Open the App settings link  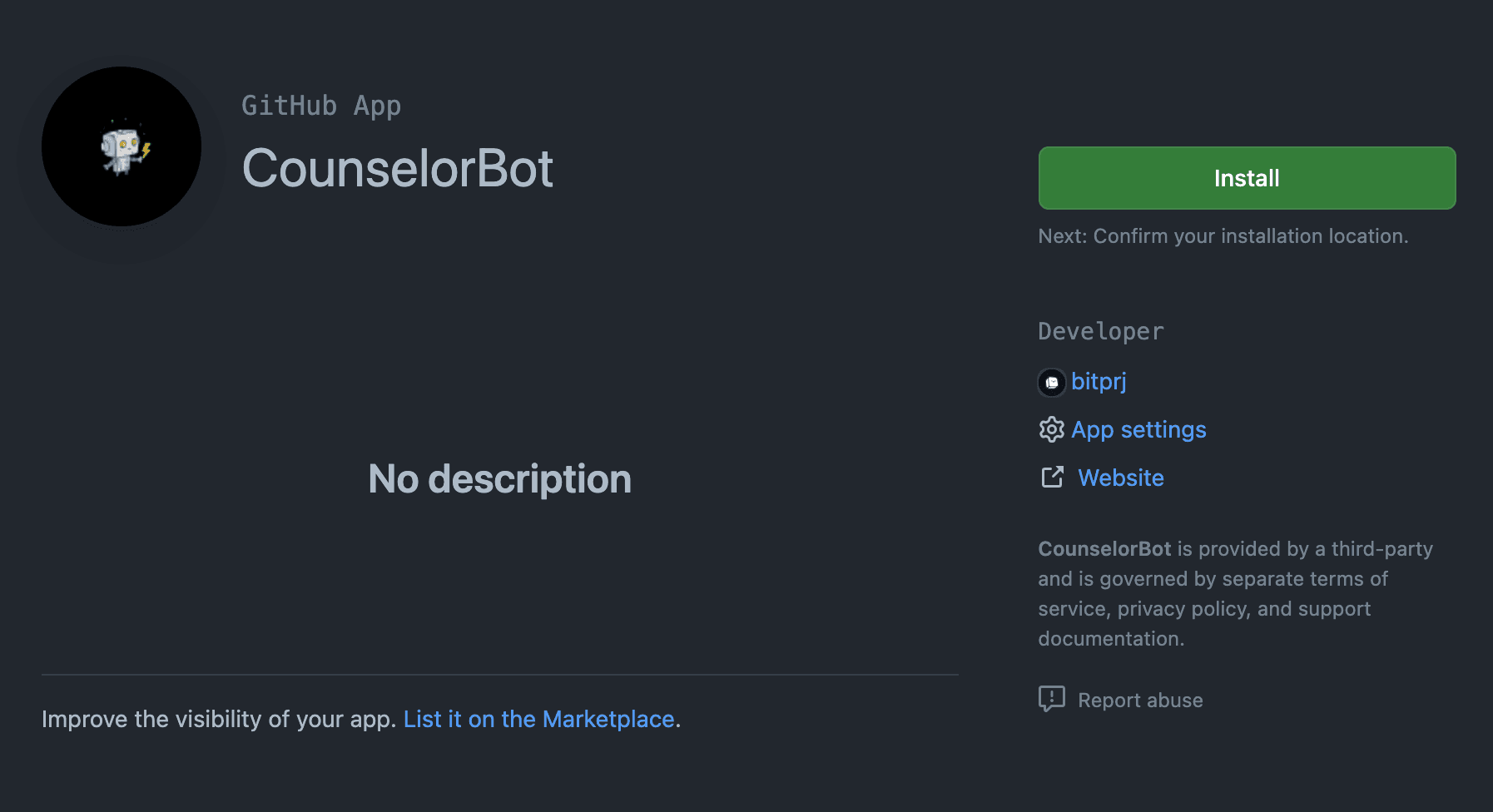pyautogui.click(x=1138, y=429)
